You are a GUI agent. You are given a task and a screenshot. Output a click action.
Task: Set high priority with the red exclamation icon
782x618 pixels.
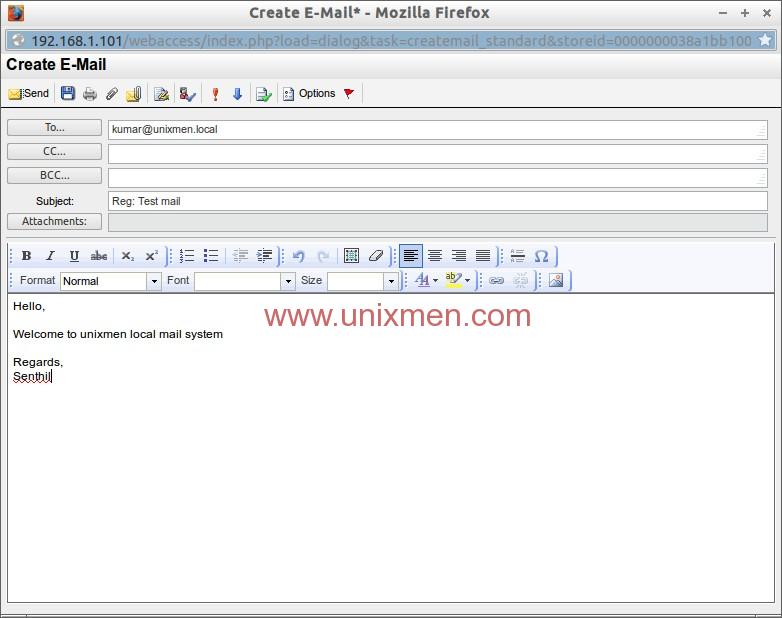point(215,94)
